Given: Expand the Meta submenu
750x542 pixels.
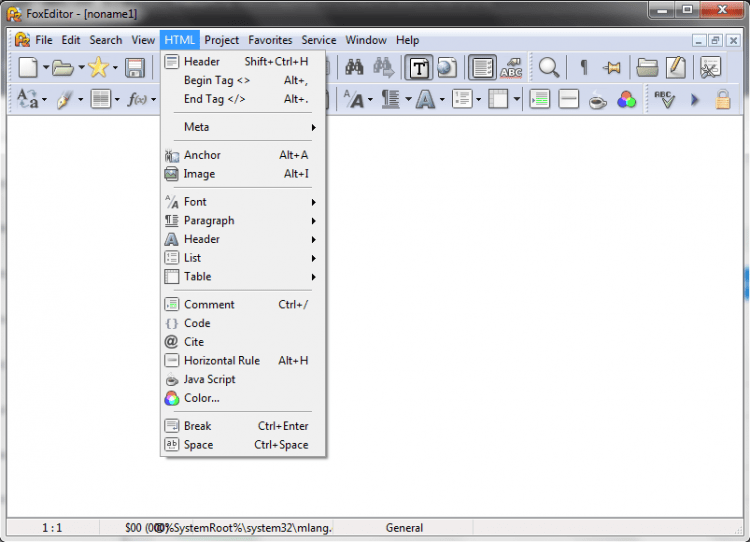Looking at the screenshot, I should point(243,127).
